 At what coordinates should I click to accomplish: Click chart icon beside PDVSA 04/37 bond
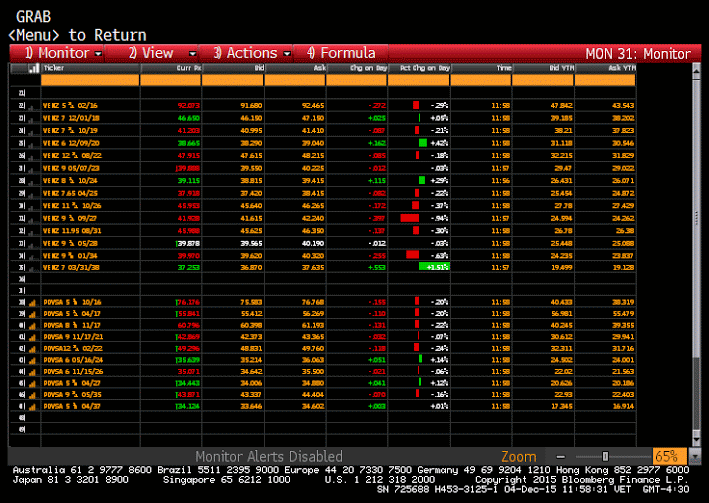click(32, 407)
